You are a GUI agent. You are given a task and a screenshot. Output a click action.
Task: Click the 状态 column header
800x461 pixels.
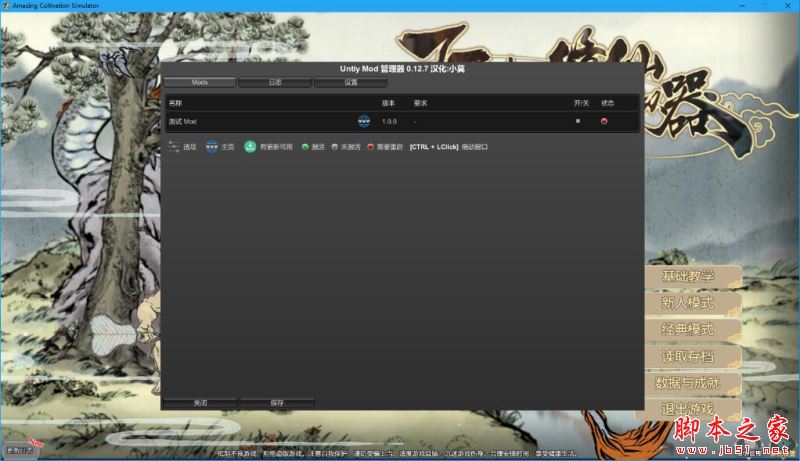click(607, 103)
